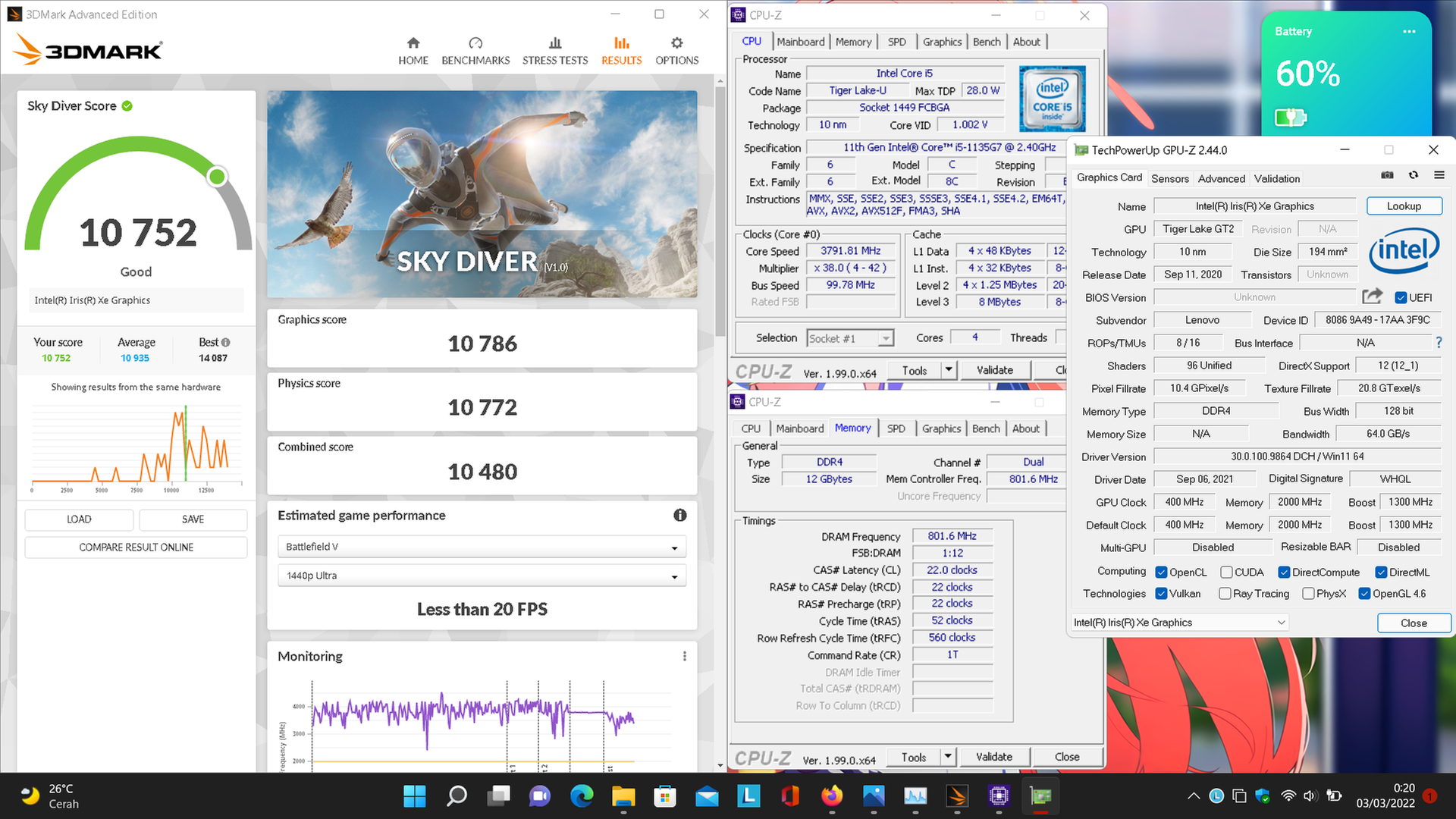
Task: Switch to the Mainboard tab in upper CPU-Z window
Action: (800, 42)
